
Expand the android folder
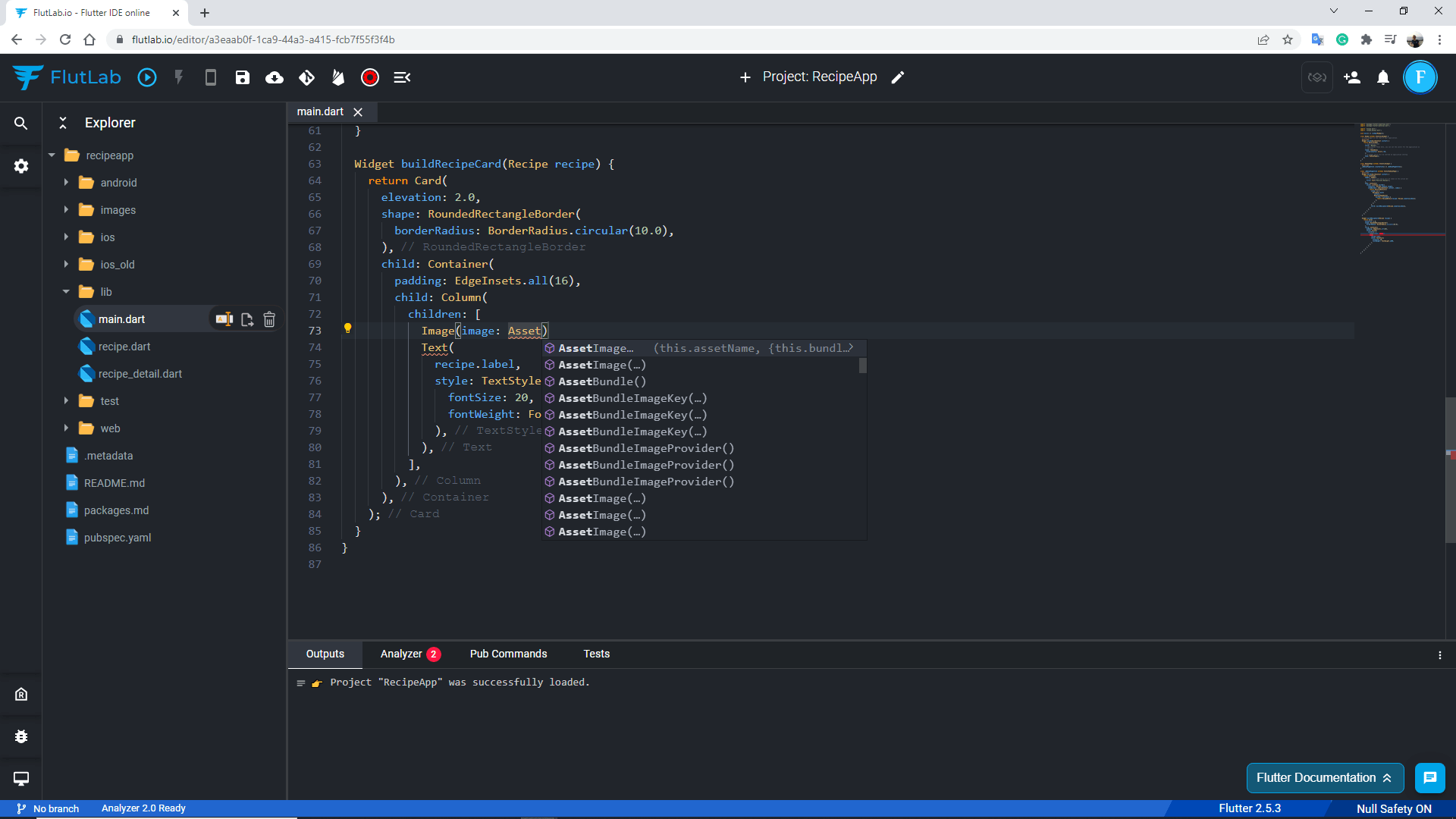click(66, 183)
